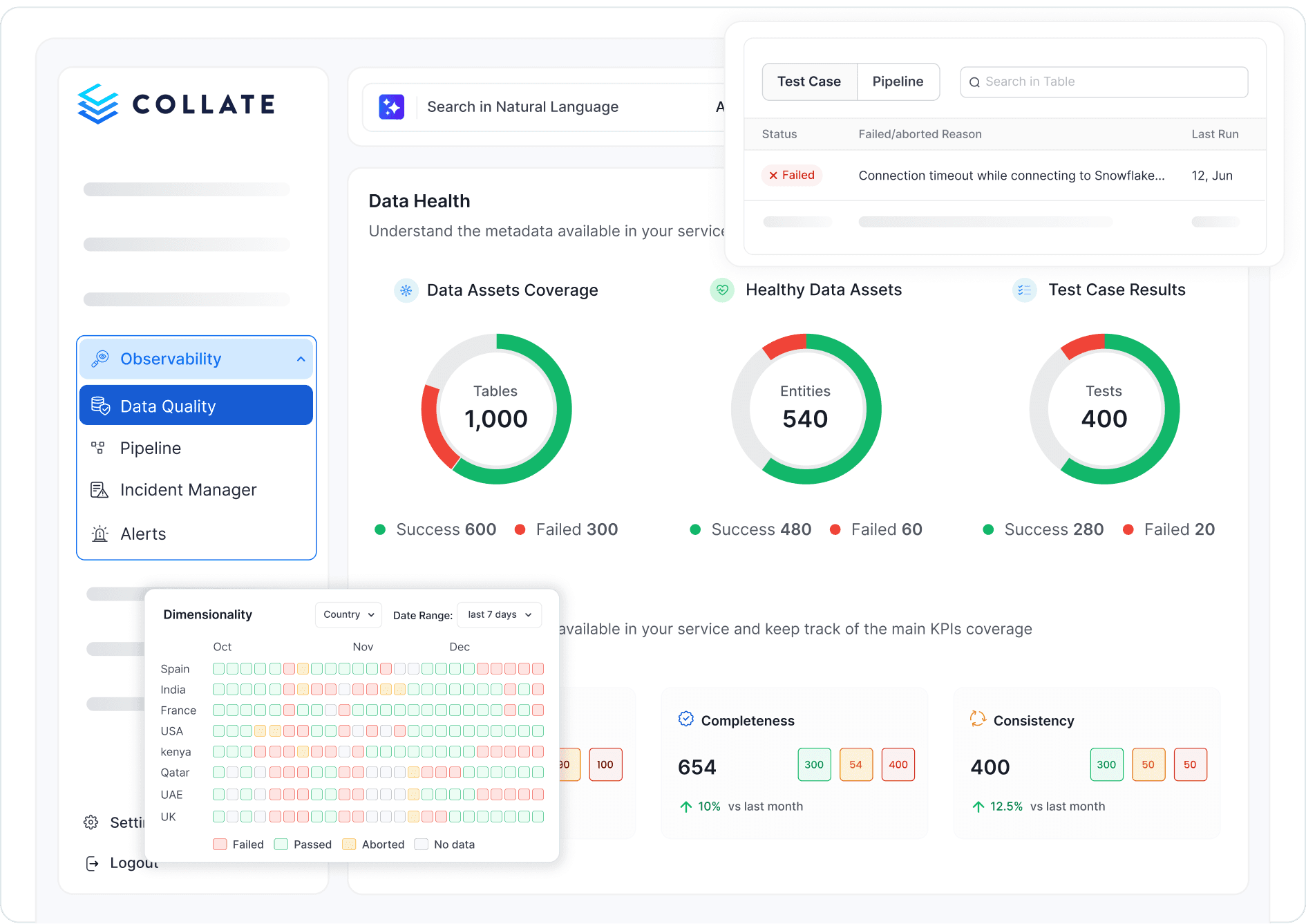The width and height of the screenshot is (1306, 924).
Task: Click the AI sparkle search icon
Action: 391,107
